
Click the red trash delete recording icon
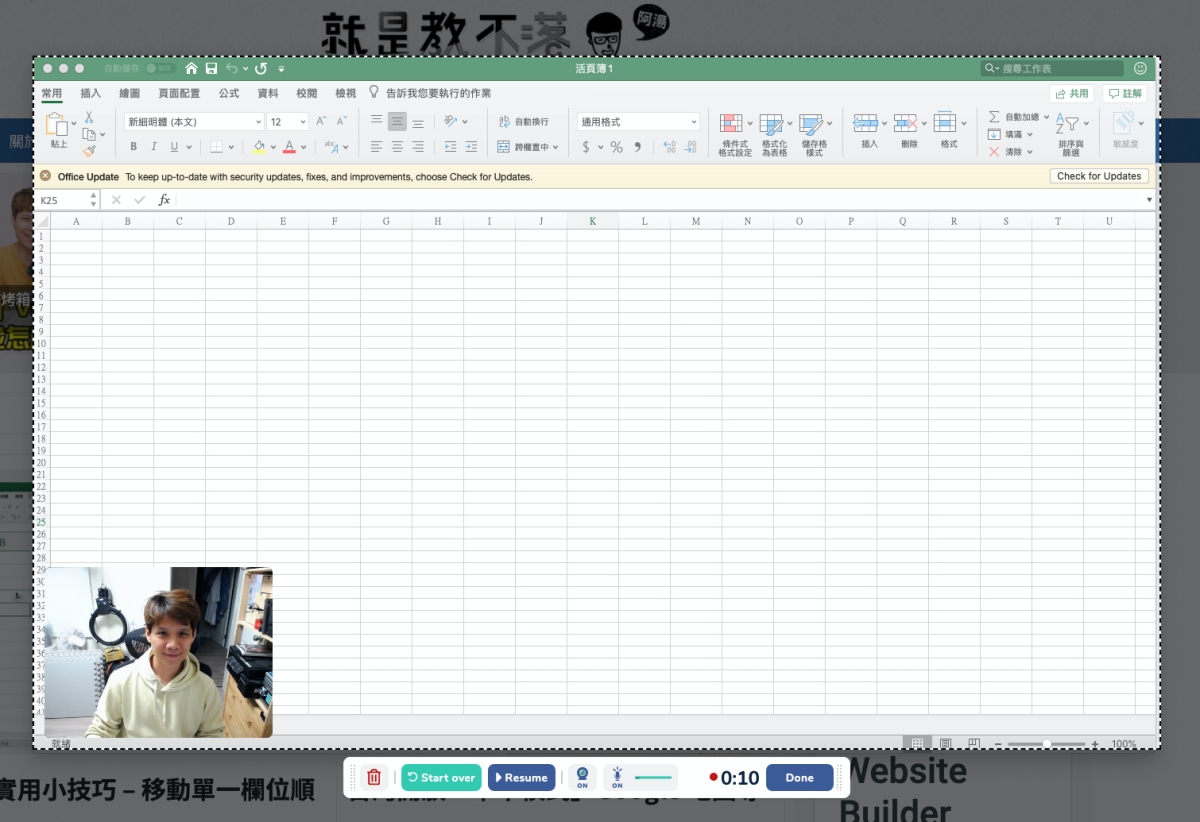(374, 777)
